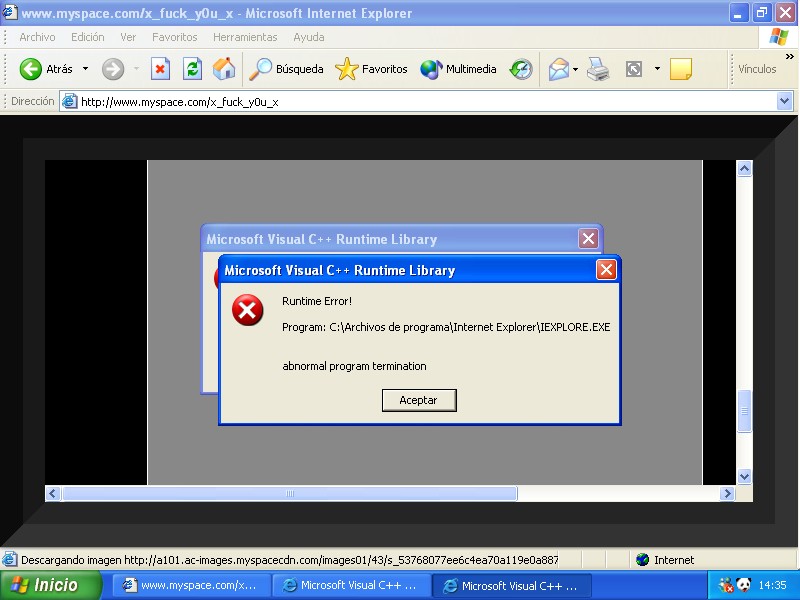Click the tray icon with red X badge

(726, 585)
